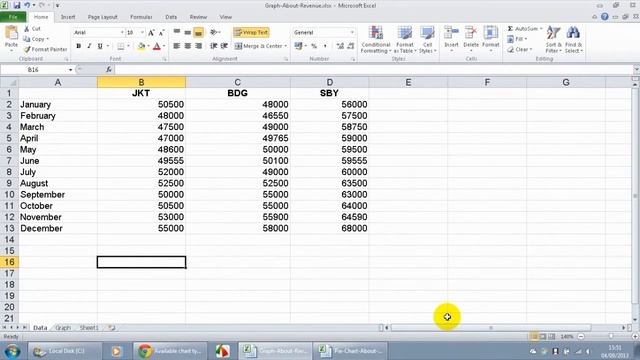
Task: Apply red font color button
Action: click(157, 47)
